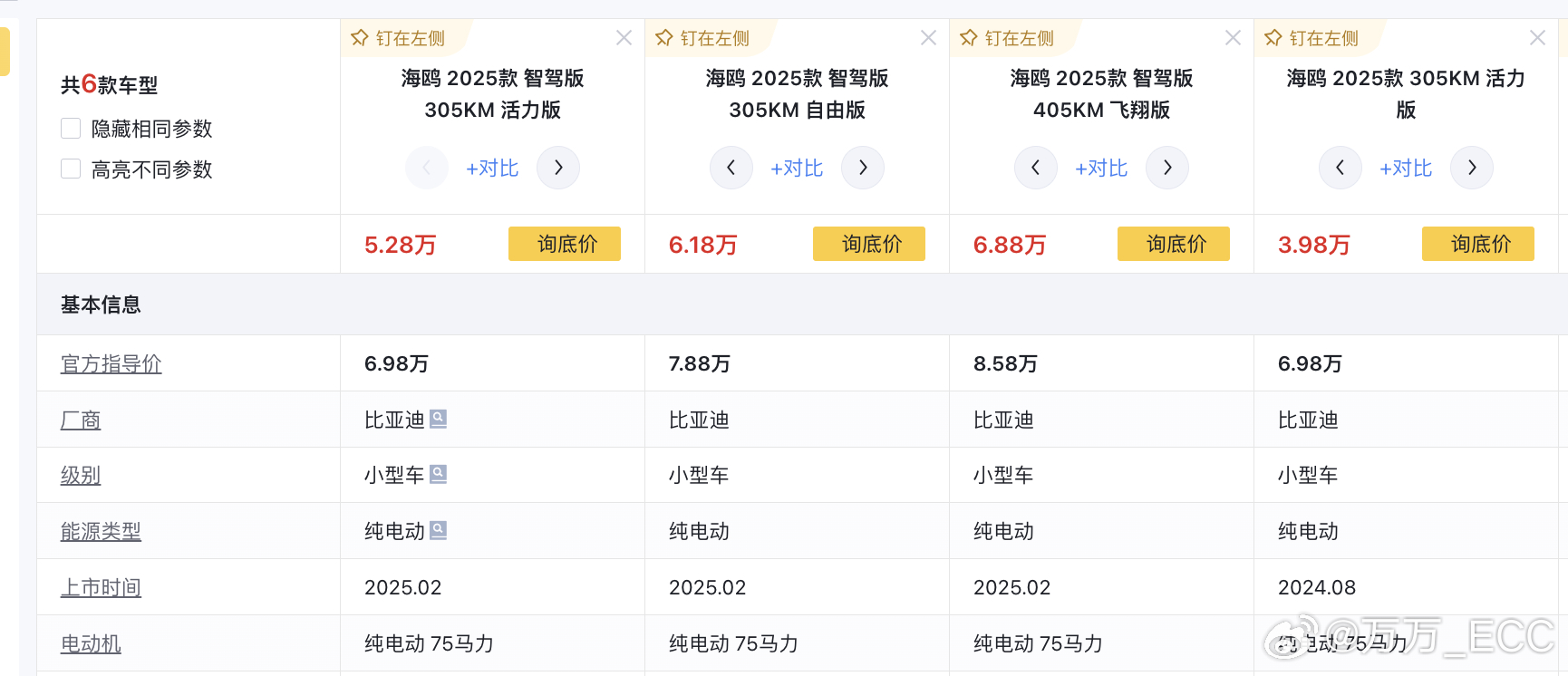
Task: Request lowest price for the 6.88万 car
Action: 1174,244
